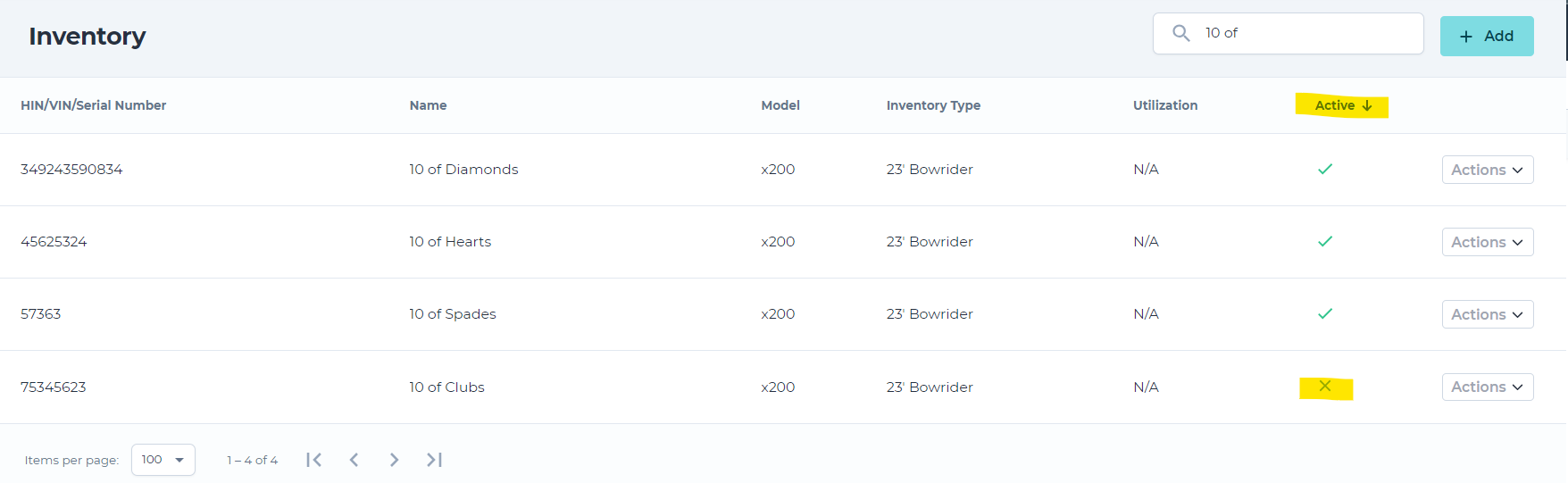Open the items per page dropdown
Viewport: 1568px width, 483px height.
coord(163,460)
